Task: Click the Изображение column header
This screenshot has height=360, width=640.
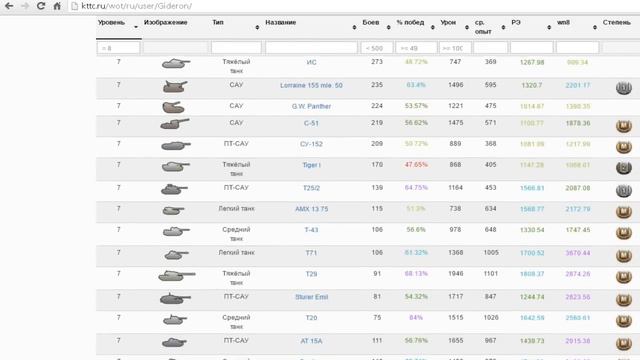Action: click(166, 22)
